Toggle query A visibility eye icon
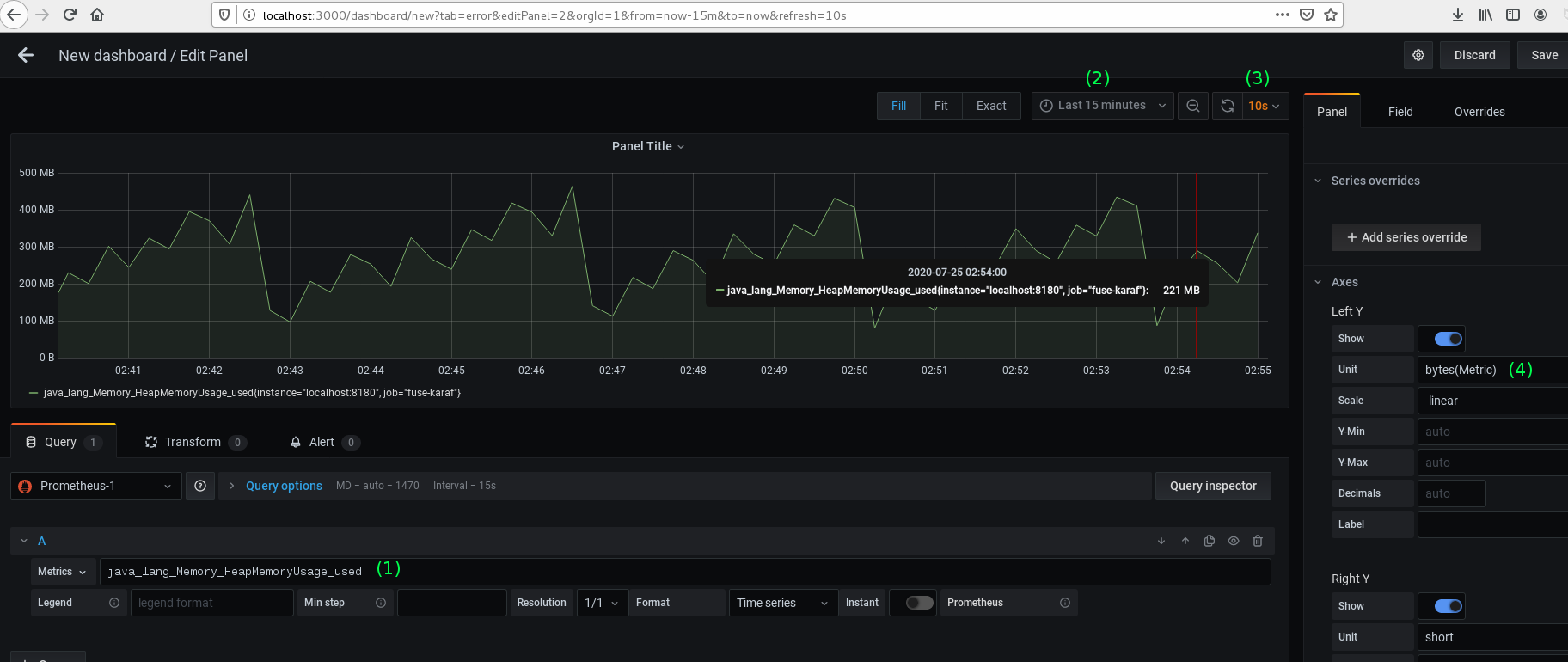 pos(1234,541)
